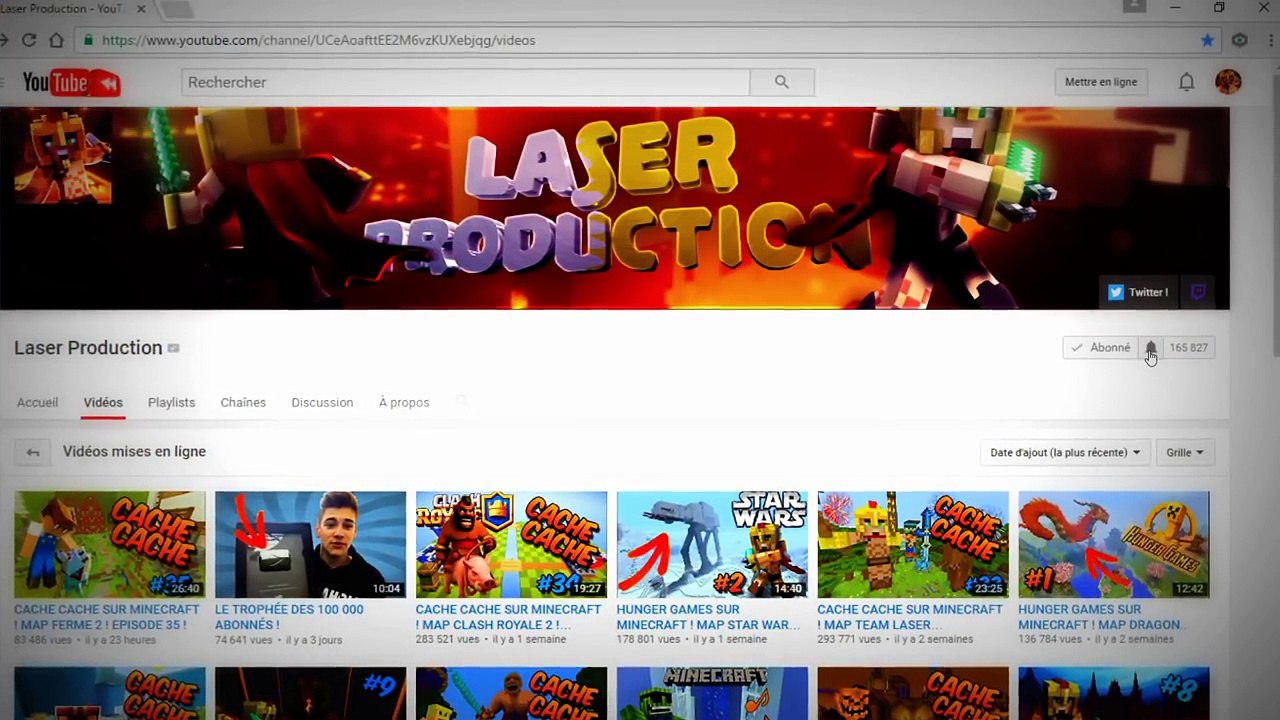Go to the Chaînes tab
The height and width of the screenshot is (720, 1280).
click(x=243, y=402)
